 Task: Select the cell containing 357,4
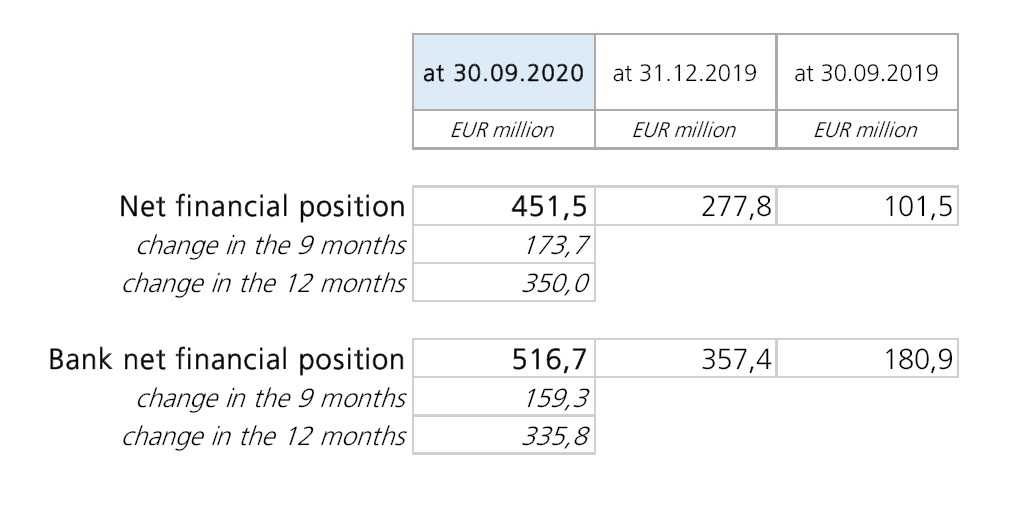click(685, 359)
